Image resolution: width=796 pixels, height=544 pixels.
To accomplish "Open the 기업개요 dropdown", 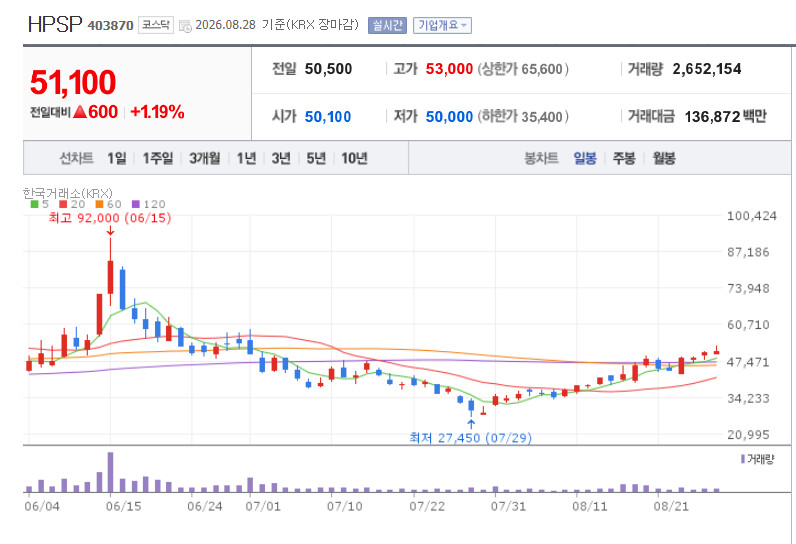I will pyautogui.click(x=442, y=25).
